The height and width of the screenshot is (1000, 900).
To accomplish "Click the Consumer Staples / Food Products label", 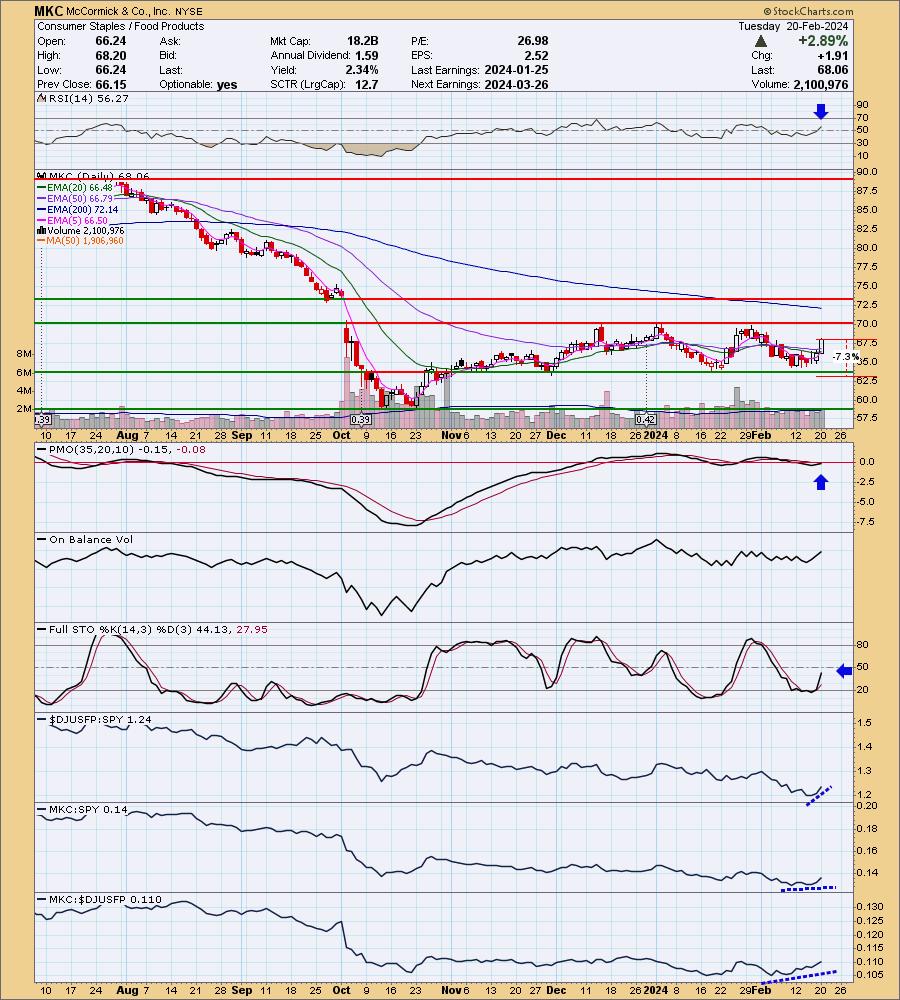I will (x=121, y=26).
